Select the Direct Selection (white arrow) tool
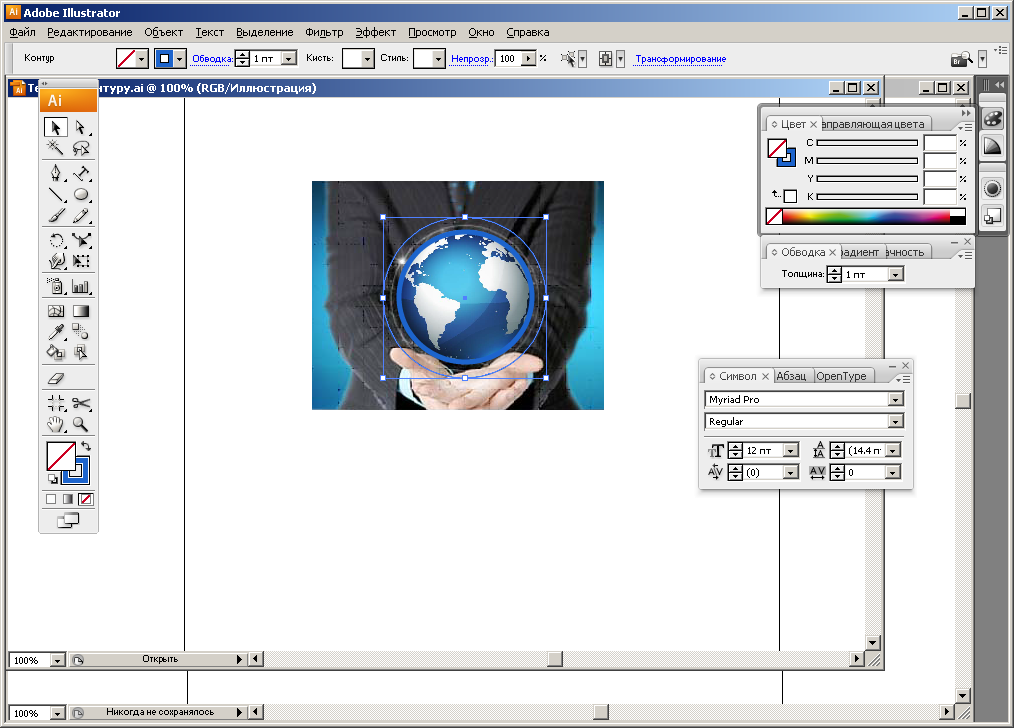This screenshot has height=728, width=1014. (81, 127)
